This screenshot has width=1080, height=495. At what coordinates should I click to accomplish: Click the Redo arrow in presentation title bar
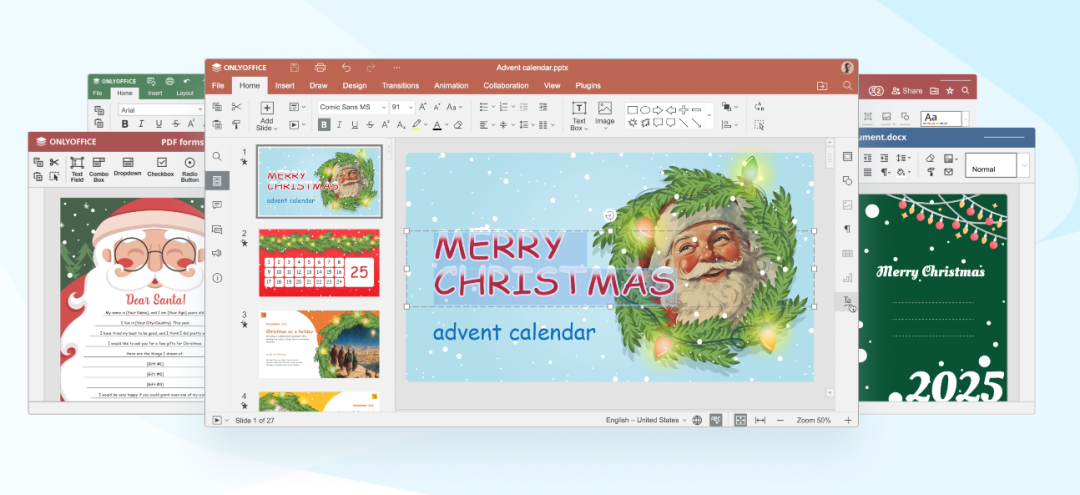click(371, 67)
